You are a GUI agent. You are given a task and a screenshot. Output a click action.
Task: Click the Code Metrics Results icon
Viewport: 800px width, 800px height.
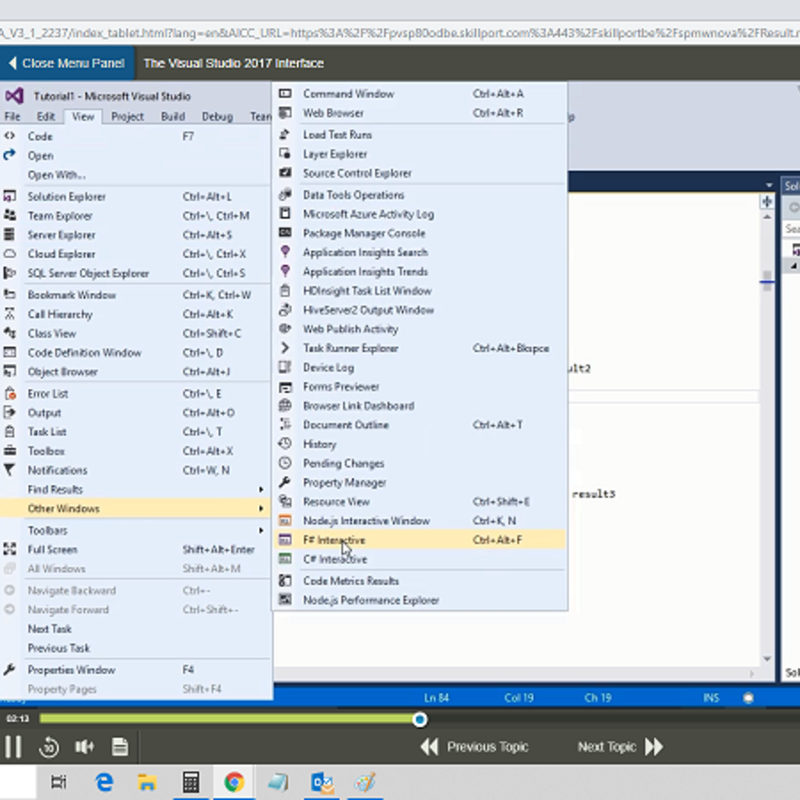(x=285, y=581)
